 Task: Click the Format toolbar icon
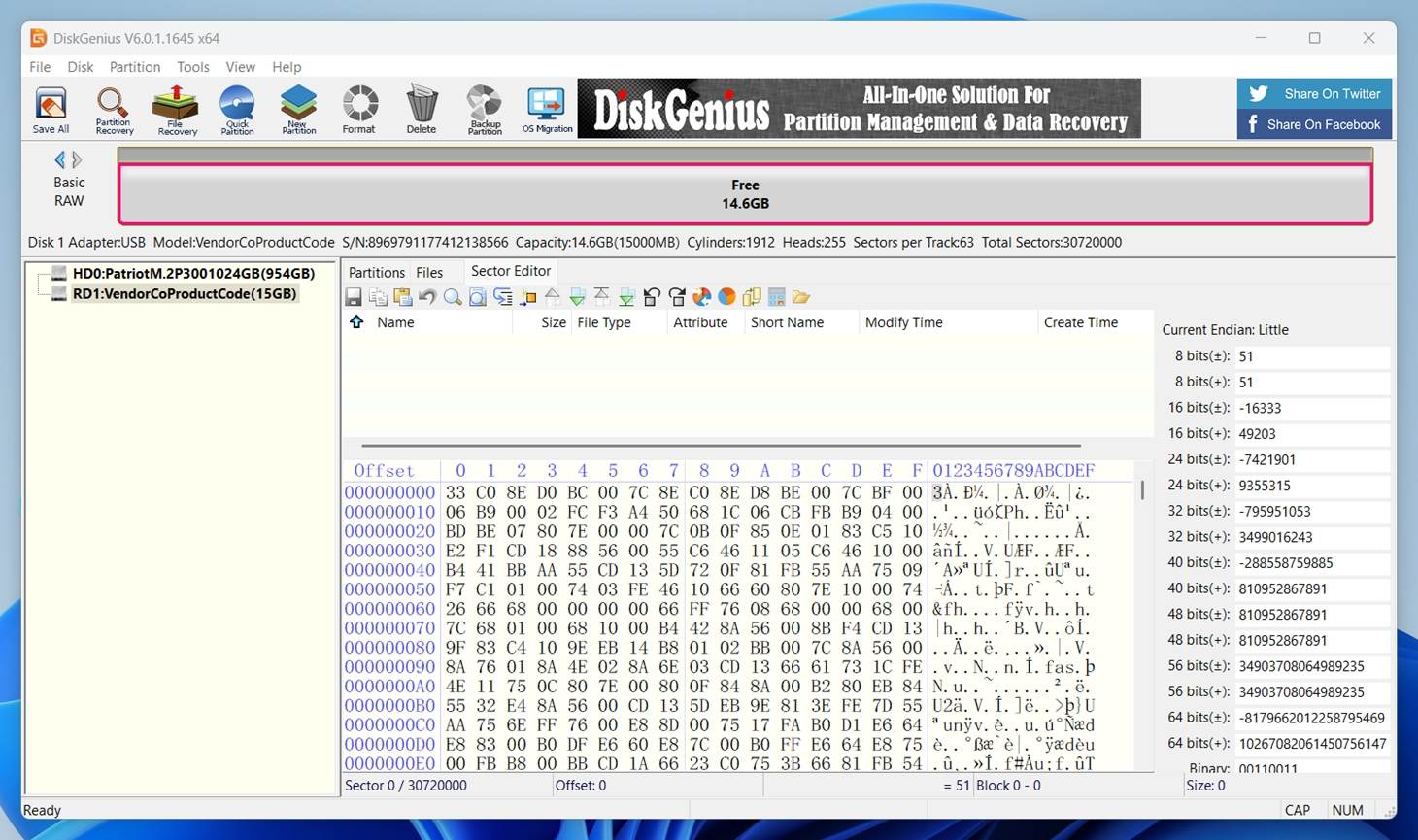pyautogui.click(x=359, y=110)
